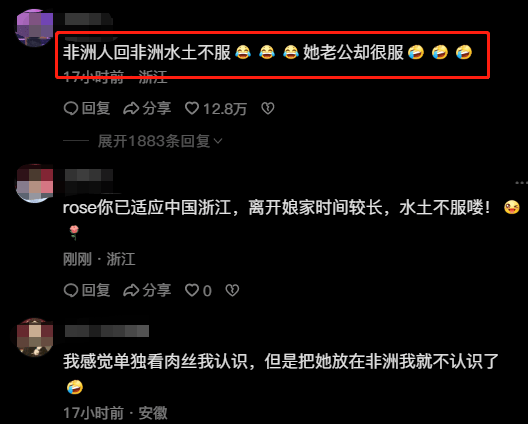528x424 pixels.
Task: Open the third commenter's avatar
Action: click(x=34, y=337)
